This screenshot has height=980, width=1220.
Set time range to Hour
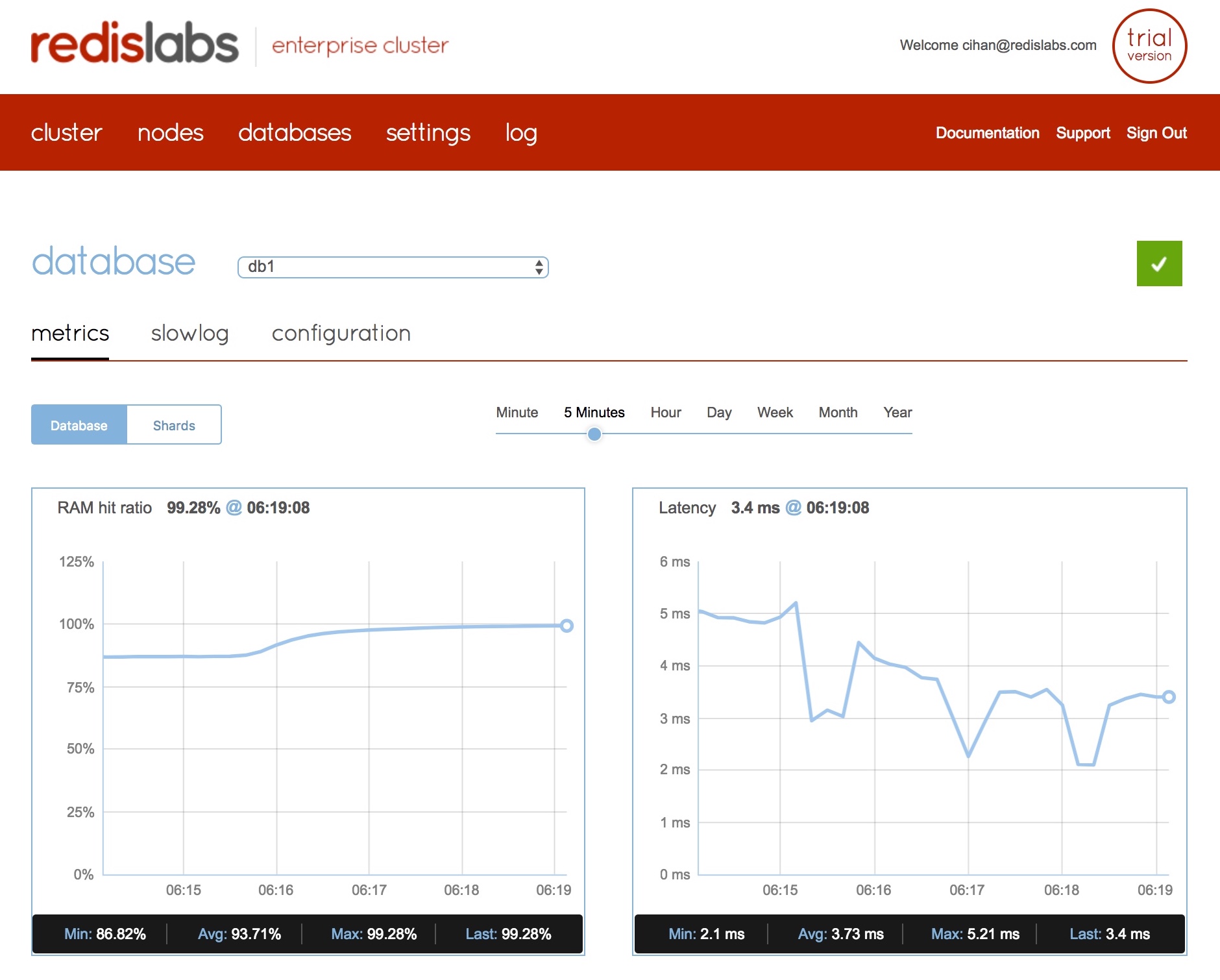pyautogui.click(x=666, y=412)
